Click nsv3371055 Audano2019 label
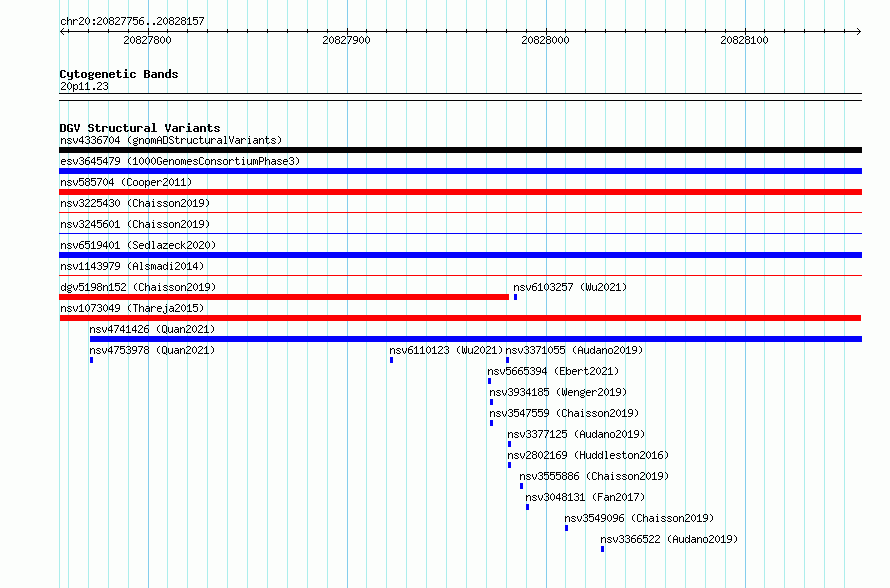Image resolution: width=890 pixels, height=588 pixels. point(574,350)
